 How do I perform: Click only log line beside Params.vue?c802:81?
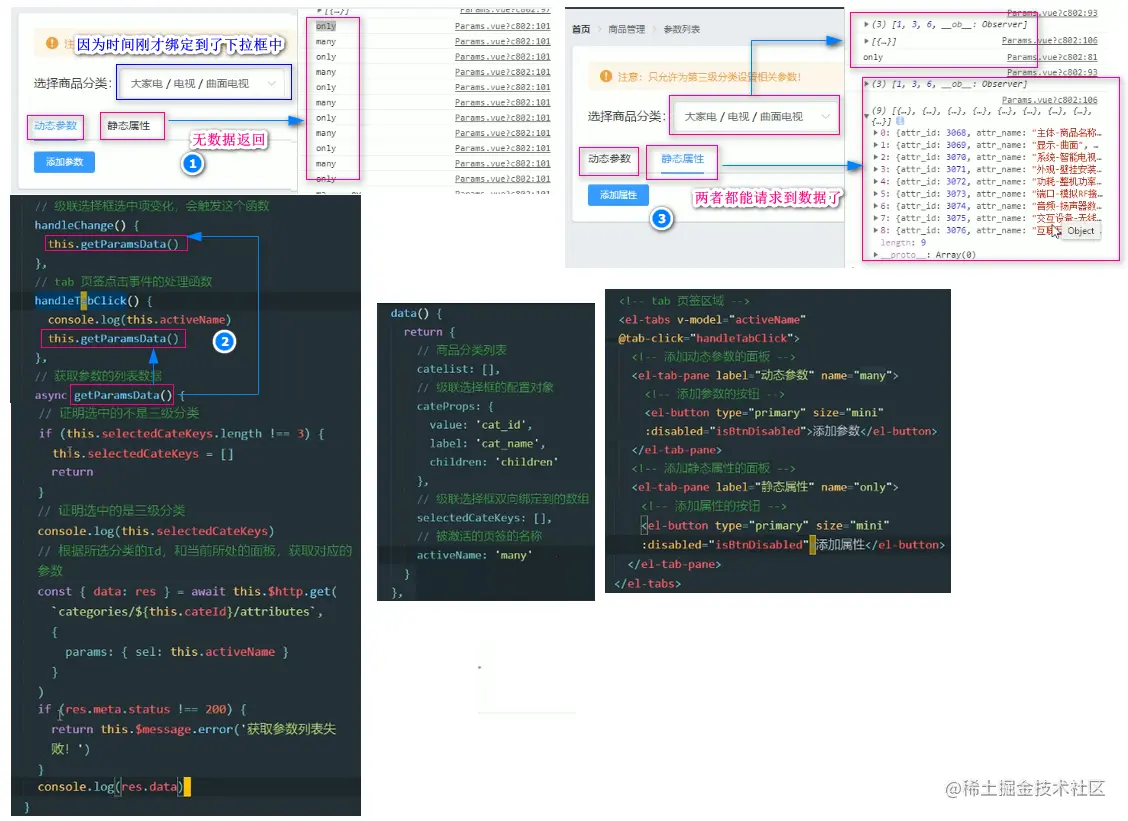pos(873,58)
